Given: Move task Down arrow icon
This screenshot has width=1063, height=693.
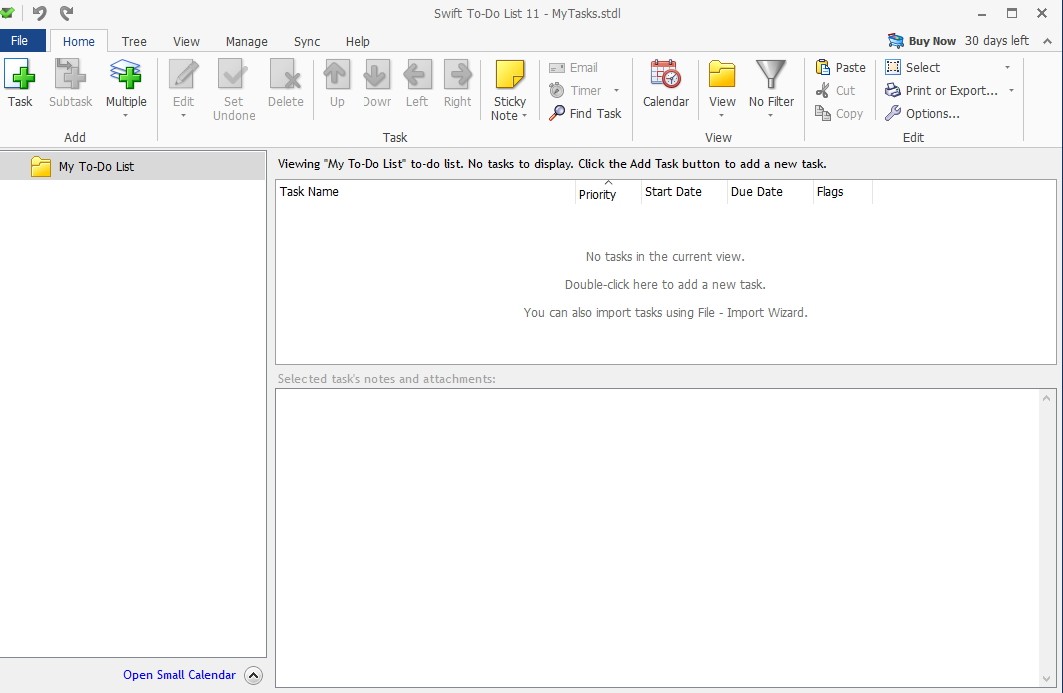Looking at the screenshot, I should (376, 74).
